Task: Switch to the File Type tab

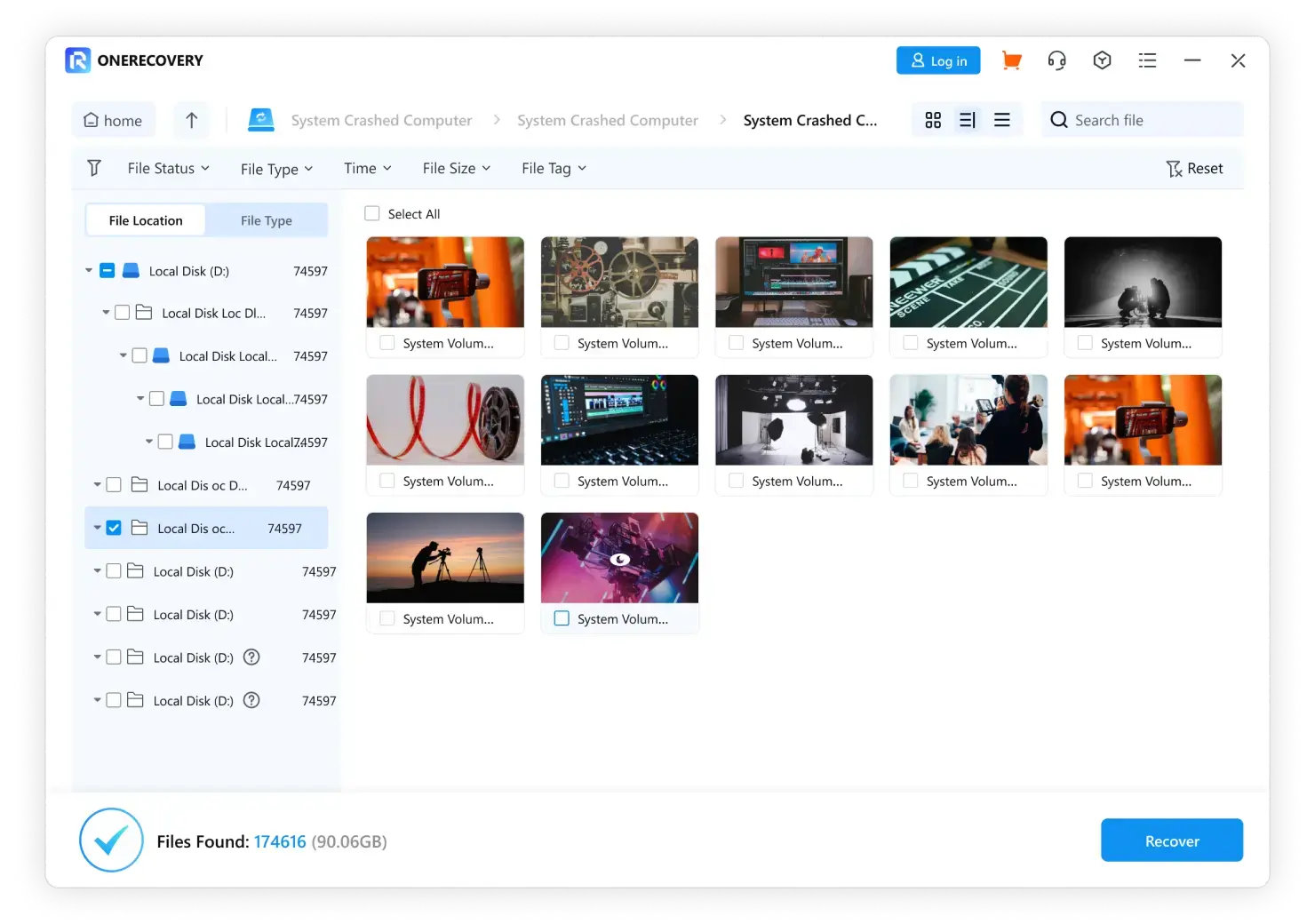Action: [x=266, y=220]
